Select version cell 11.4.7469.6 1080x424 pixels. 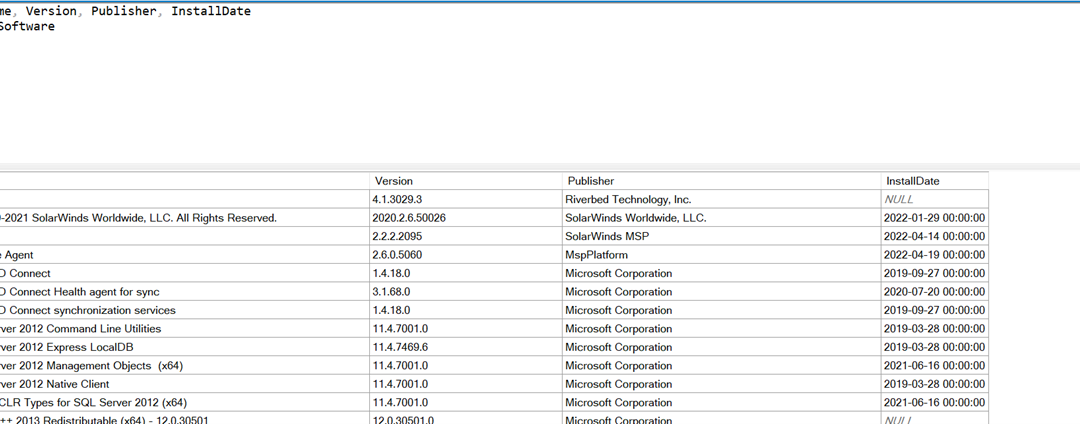click(x=466, y=348)
